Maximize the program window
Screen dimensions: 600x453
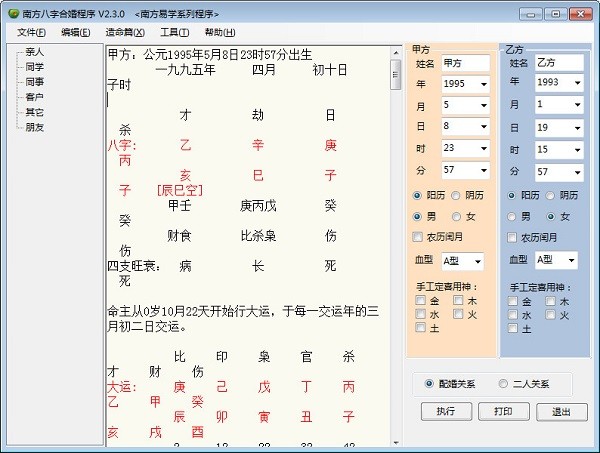[x=555, y=14]
